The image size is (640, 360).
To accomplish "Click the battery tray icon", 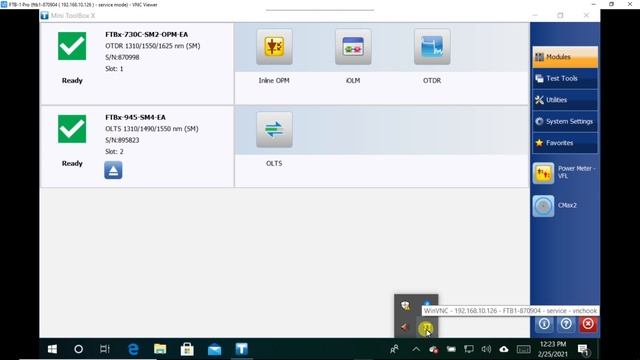I will 451,349.
